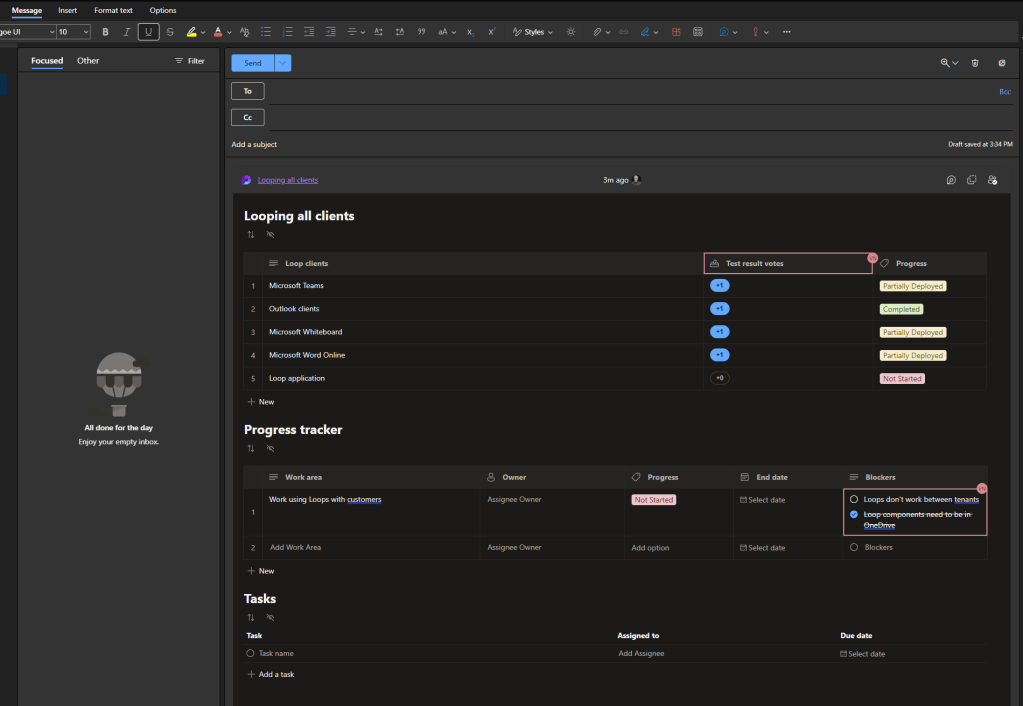Switch to the Other inbox tab

88,61
